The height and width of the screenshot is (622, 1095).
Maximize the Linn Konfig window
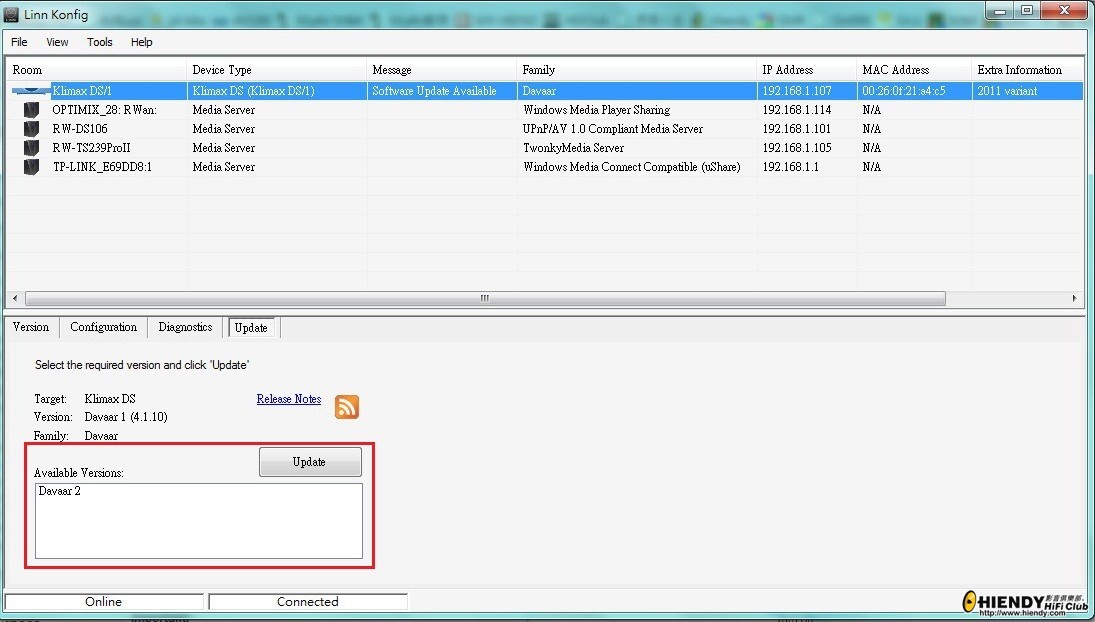[1027, 10]
